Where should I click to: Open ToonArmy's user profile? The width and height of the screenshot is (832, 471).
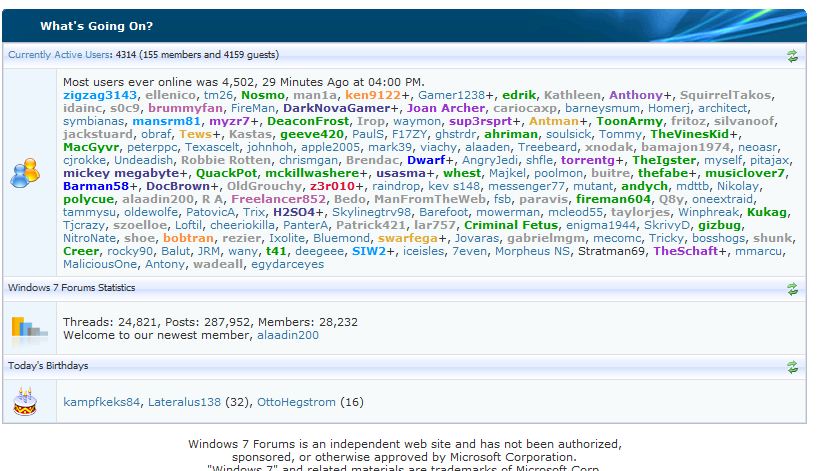tap(629, 121)
